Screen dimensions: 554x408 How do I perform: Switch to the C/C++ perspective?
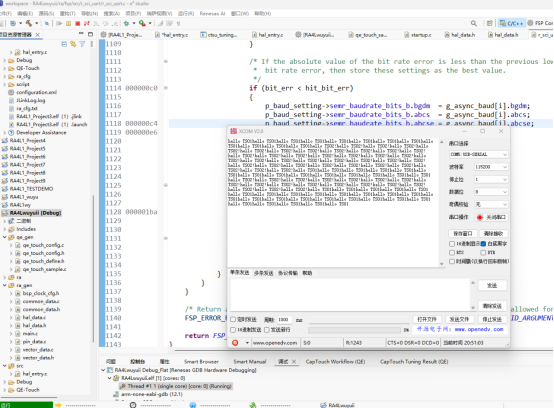click(511, 23)
